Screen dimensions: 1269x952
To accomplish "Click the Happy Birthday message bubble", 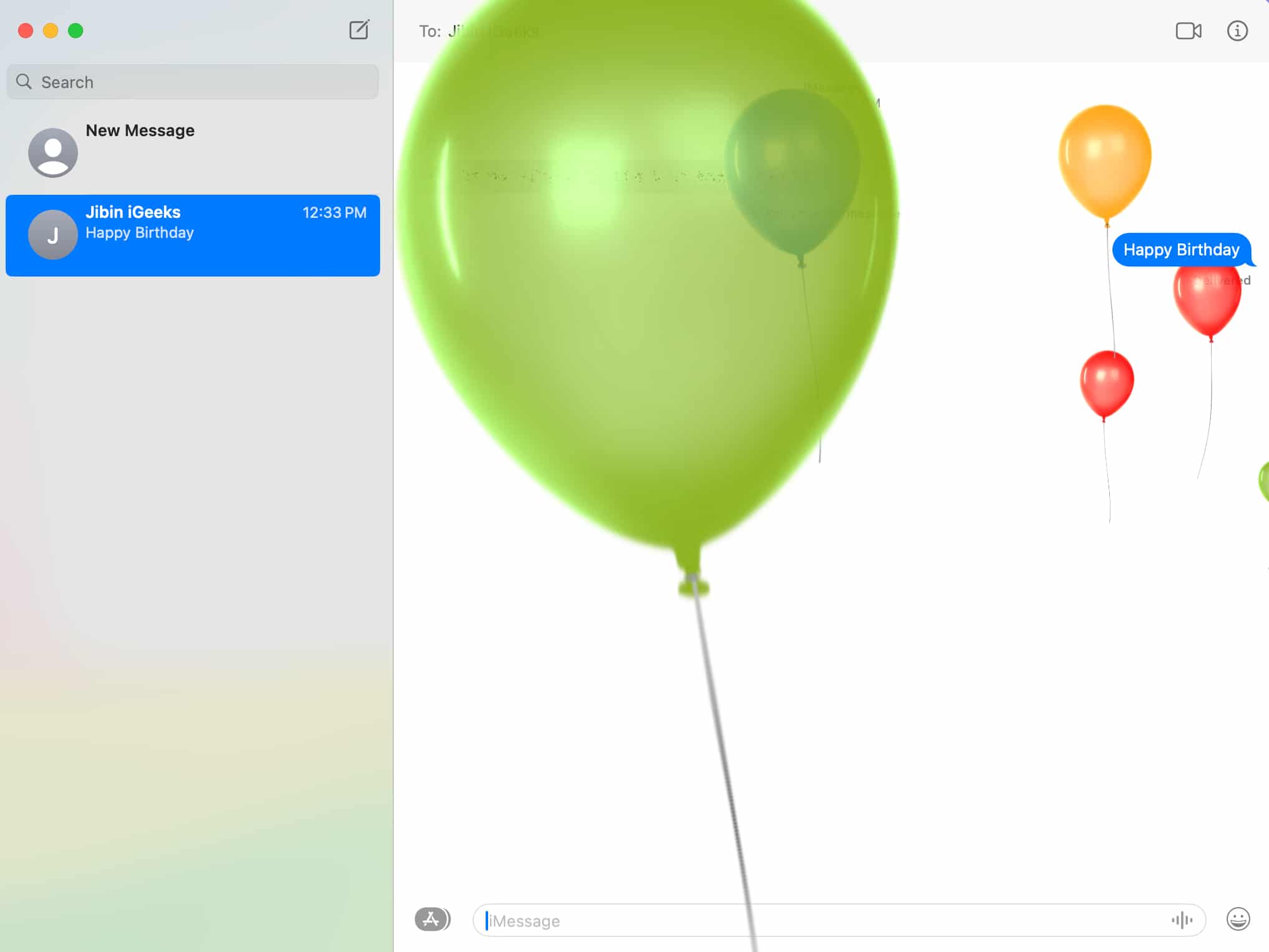I will [1180, 249].
